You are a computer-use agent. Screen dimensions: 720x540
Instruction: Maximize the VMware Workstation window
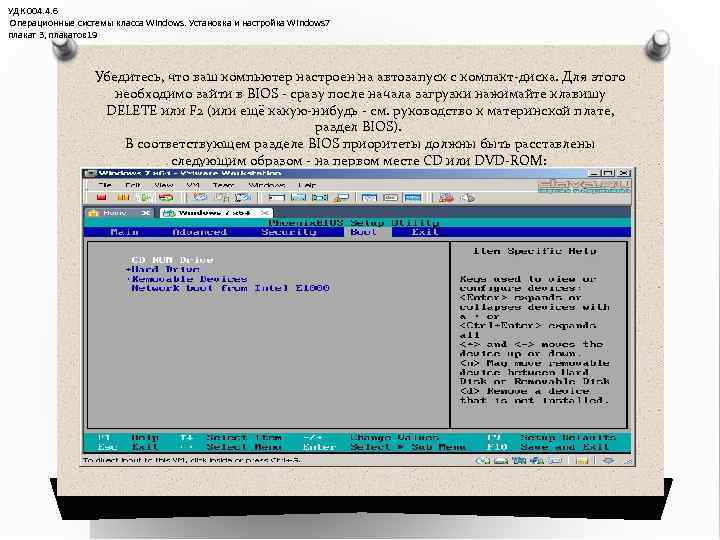pyautogui.click(x=608, y=174)
